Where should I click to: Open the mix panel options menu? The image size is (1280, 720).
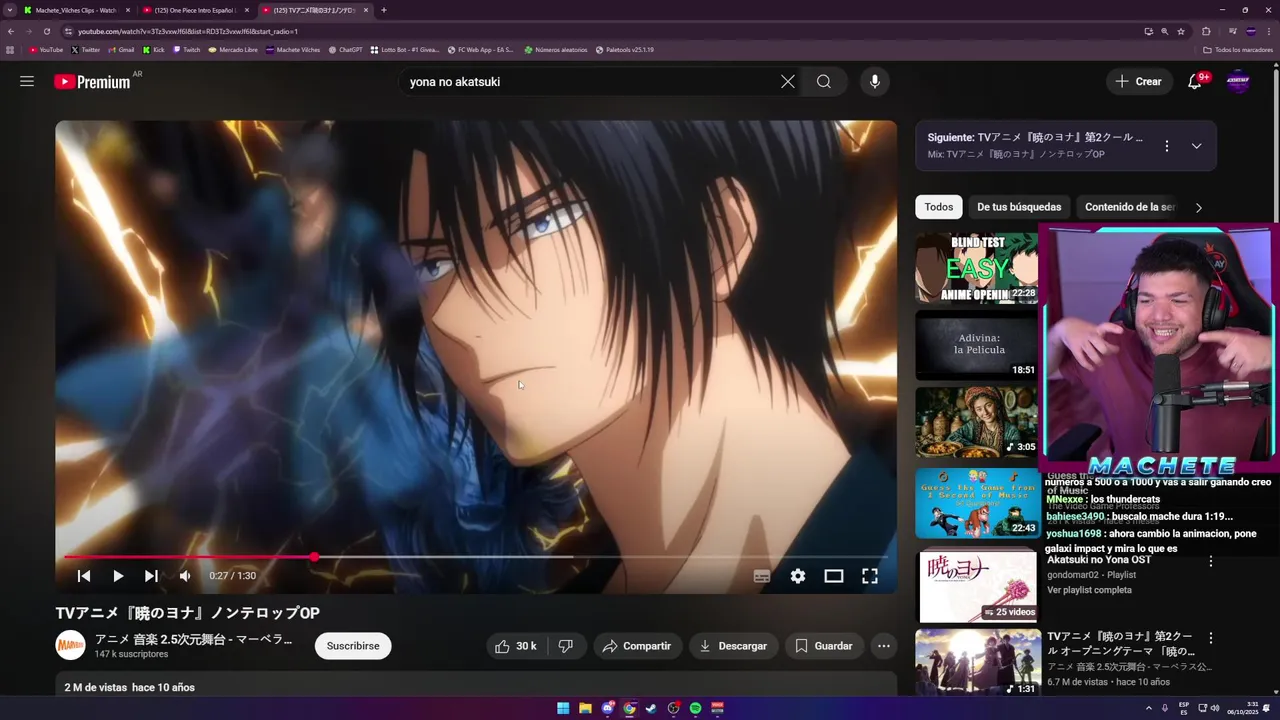pyautogui.click(x=1166, y=146)
